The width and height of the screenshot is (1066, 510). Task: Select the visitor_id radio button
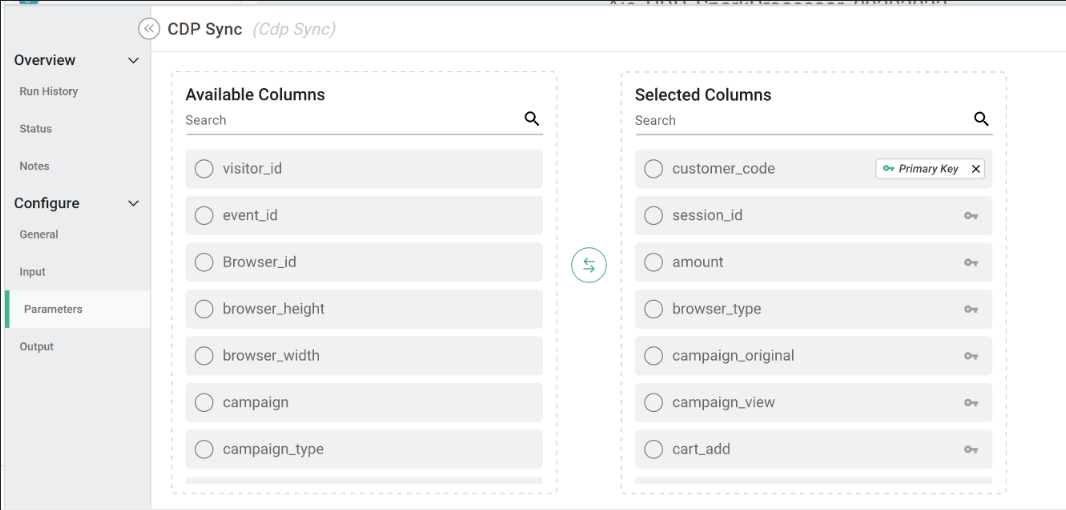(x=204, y=169)
